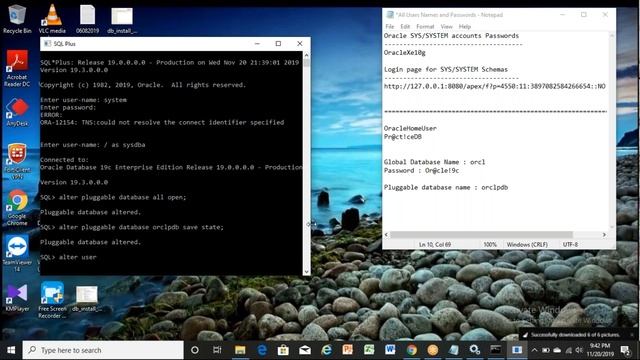Open Mail app from taskbar

click(305, 350)
